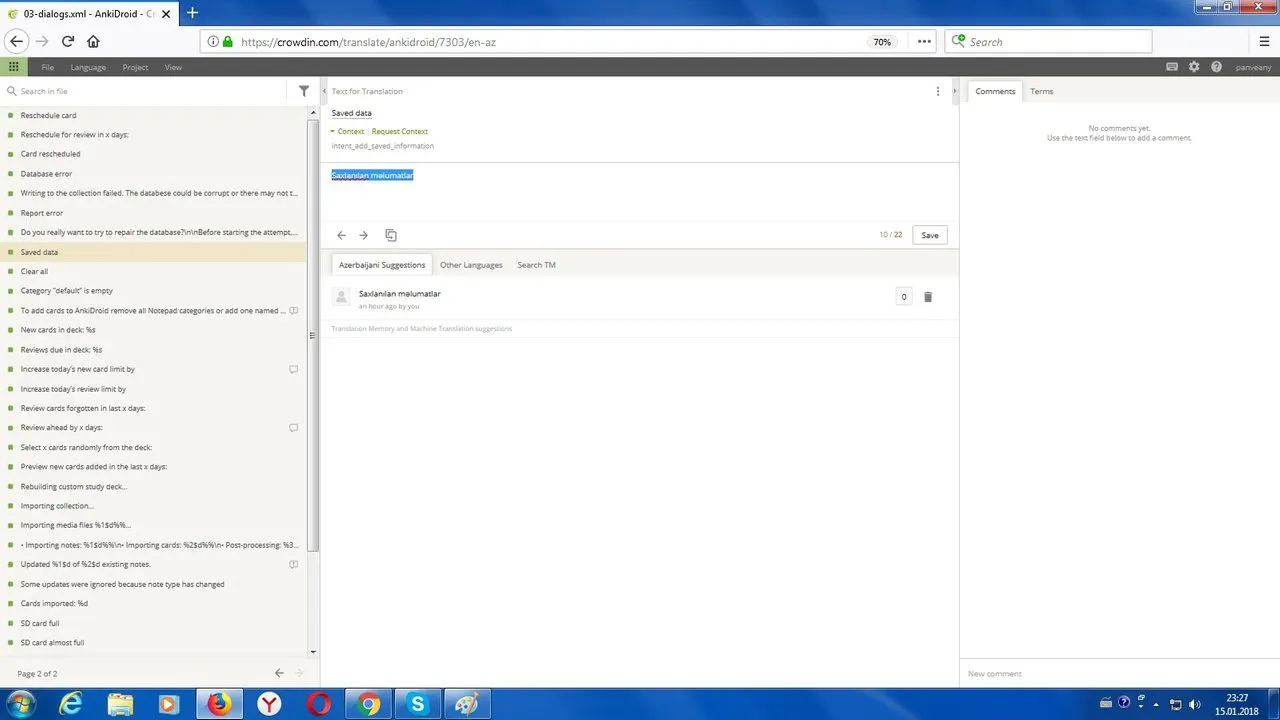Viewport: 1280px width, 720px height.
Task: Open the Windows Start button
Action: 20,704
